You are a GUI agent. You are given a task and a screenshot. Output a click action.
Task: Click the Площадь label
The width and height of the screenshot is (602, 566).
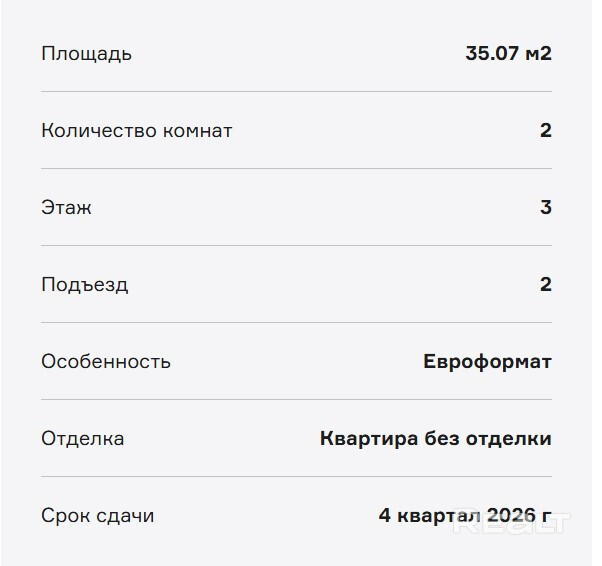point(86,54)
